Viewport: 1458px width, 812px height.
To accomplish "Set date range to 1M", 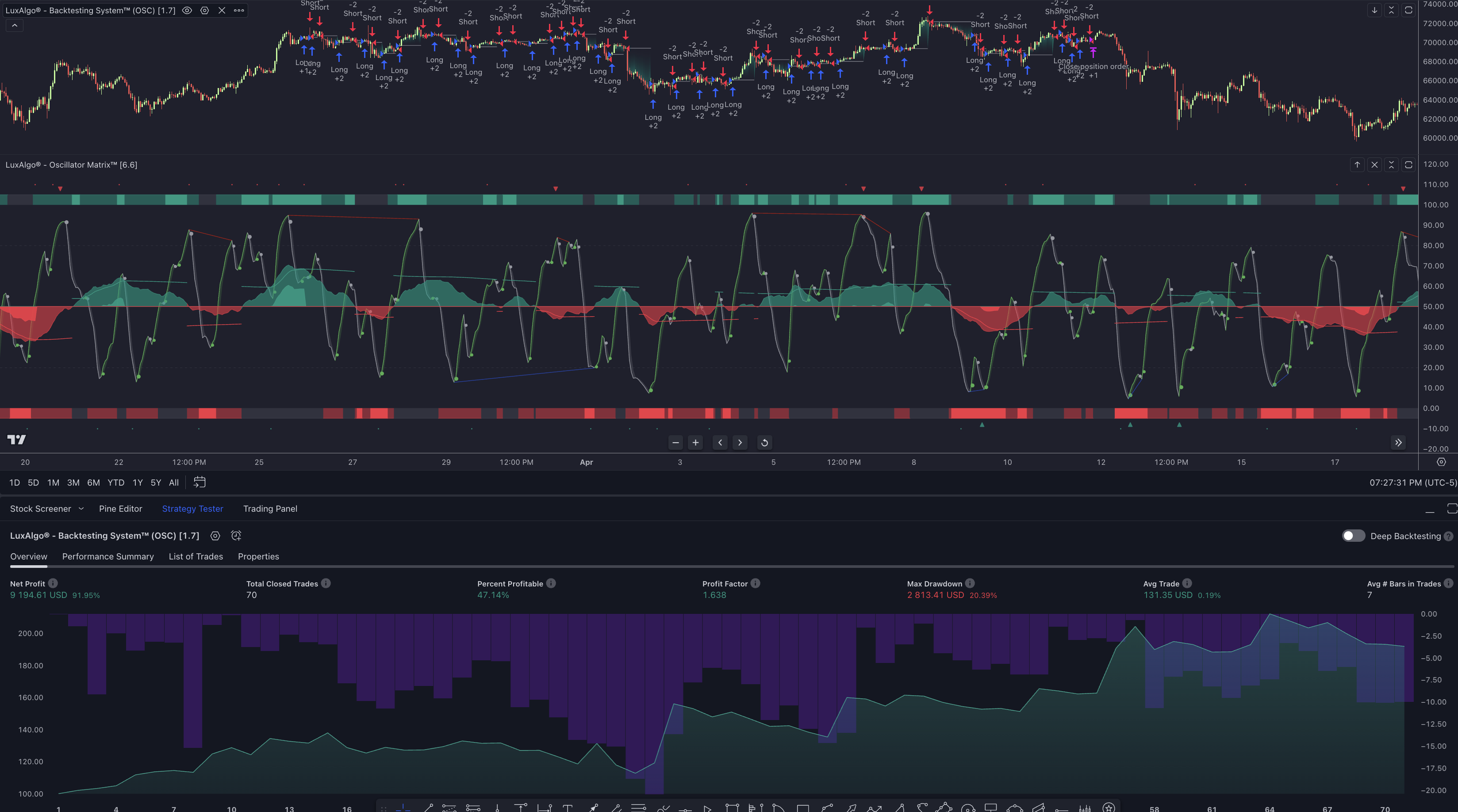I will (x=53, y=483).
